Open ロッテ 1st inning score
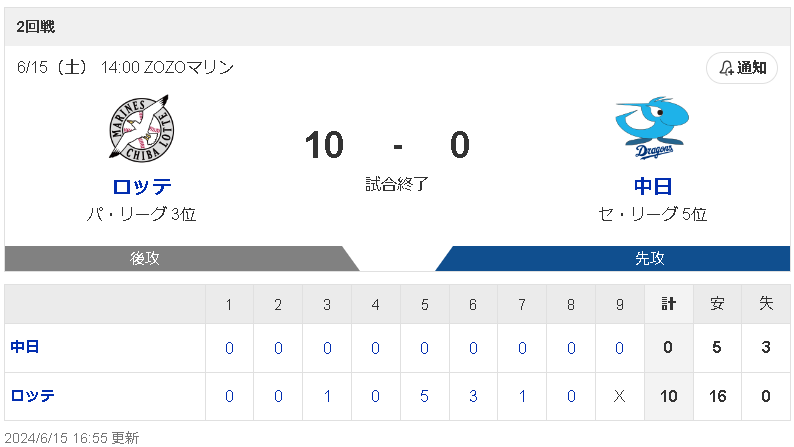 [x=229, y=396]
